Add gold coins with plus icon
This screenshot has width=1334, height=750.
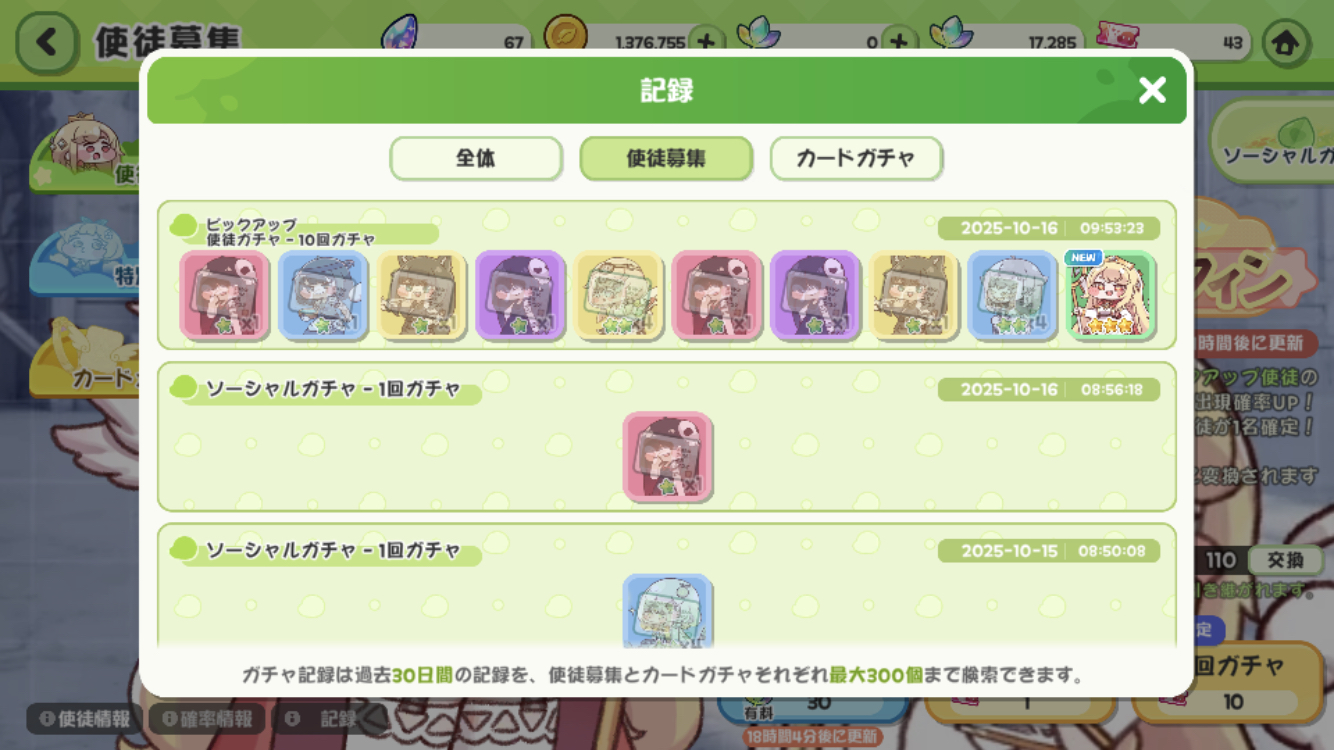click(x=707, y=43)
